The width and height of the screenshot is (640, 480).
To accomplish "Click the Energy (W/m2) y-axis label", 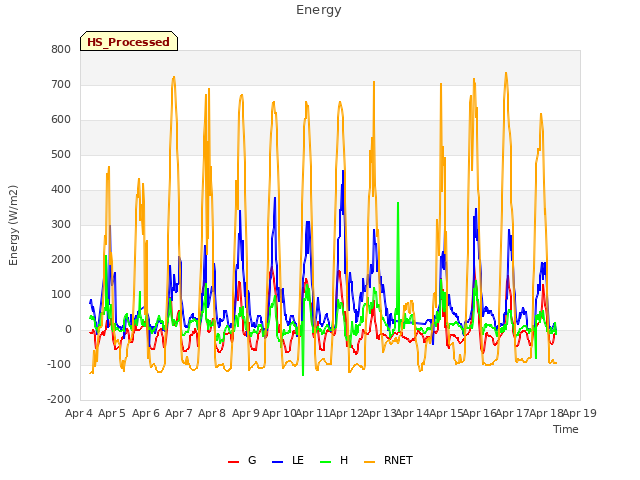I will click(x=13, y=225).
